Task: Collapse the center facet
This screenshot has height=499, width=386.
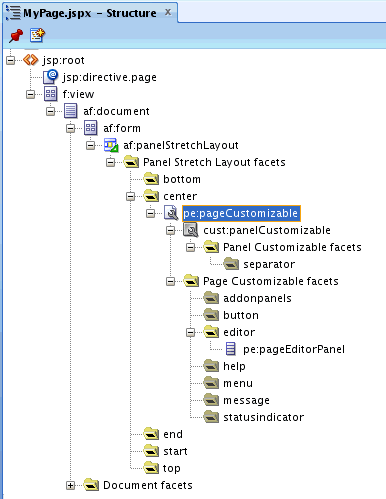Action: 131,196
